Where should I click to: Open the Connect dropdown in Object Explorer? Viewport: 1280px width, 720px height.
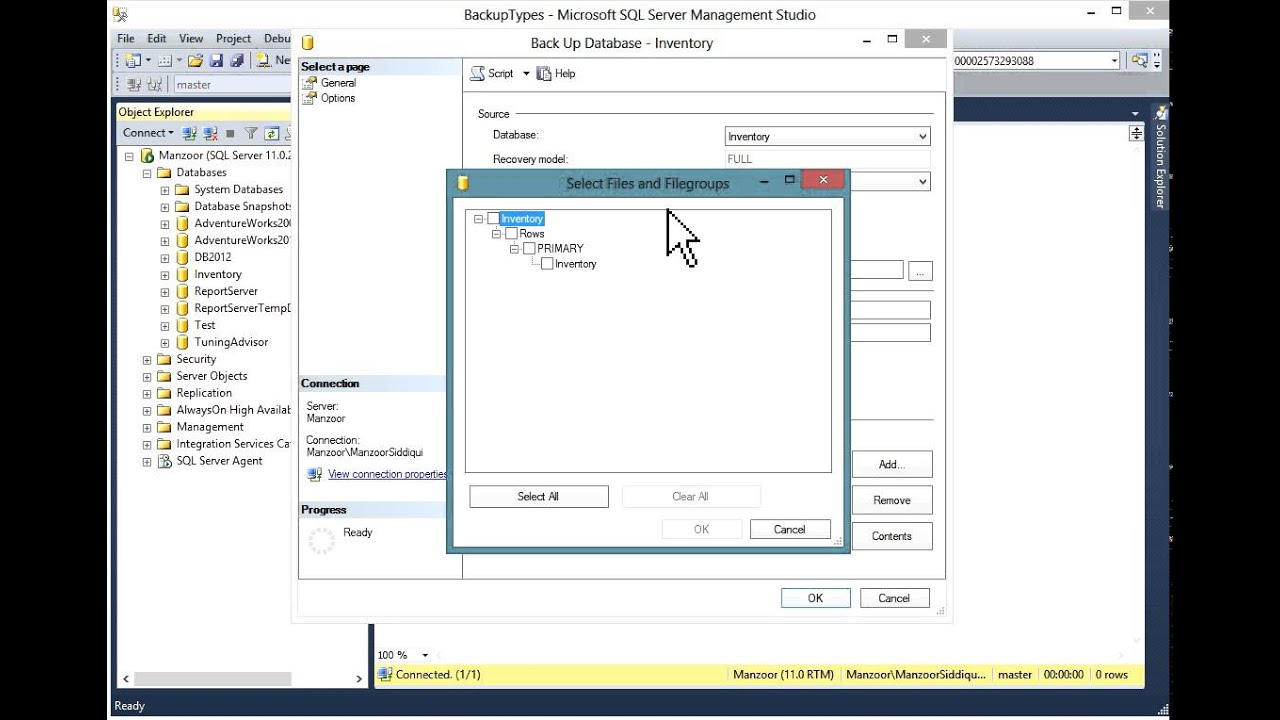[x=148, y=133]
